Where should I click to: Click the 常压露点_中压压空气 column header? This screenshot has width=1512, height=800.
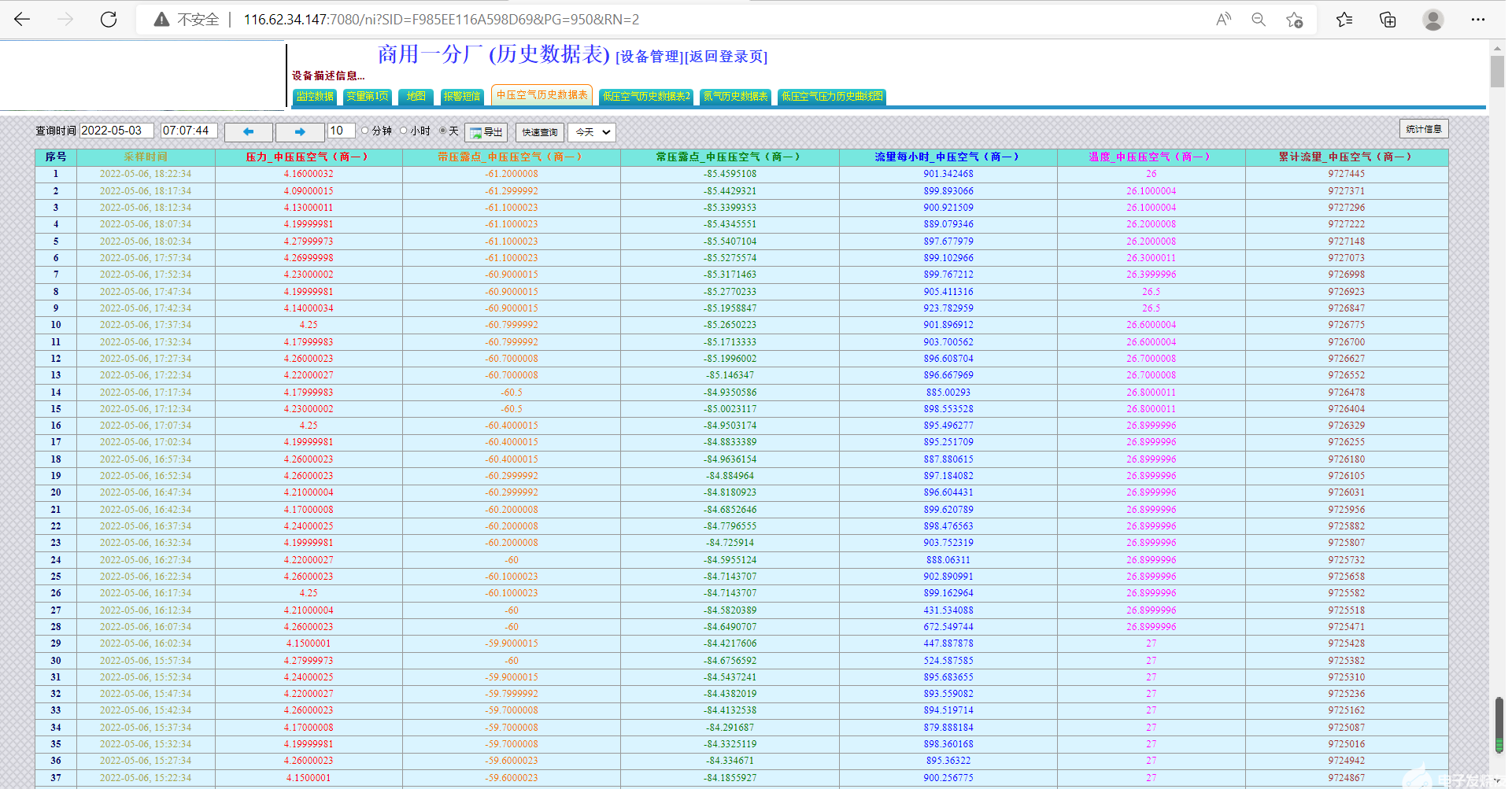tap(730, 157)
